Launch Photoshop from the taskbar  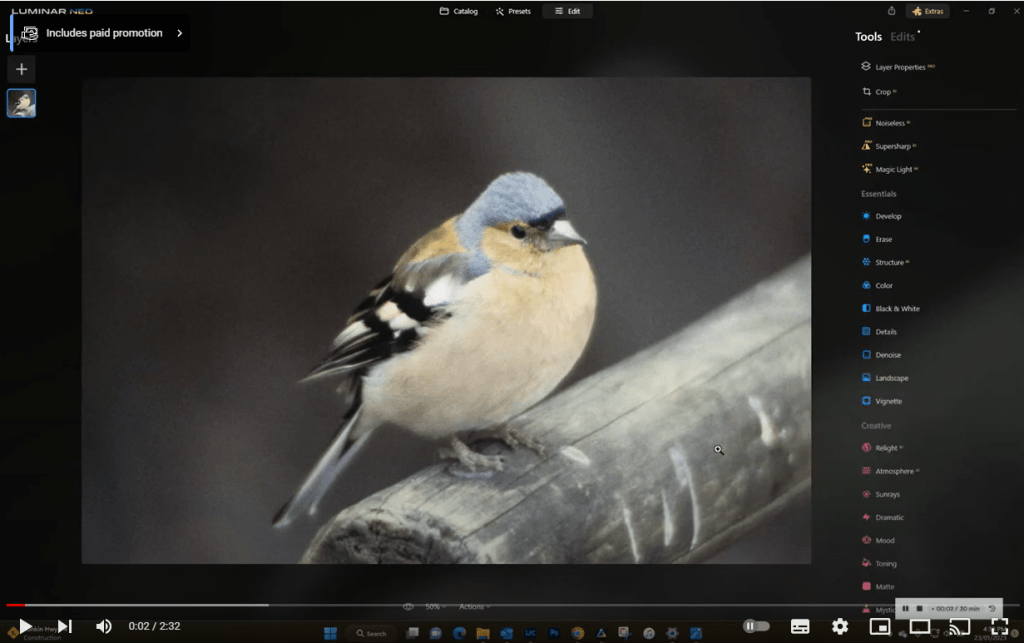554,632
